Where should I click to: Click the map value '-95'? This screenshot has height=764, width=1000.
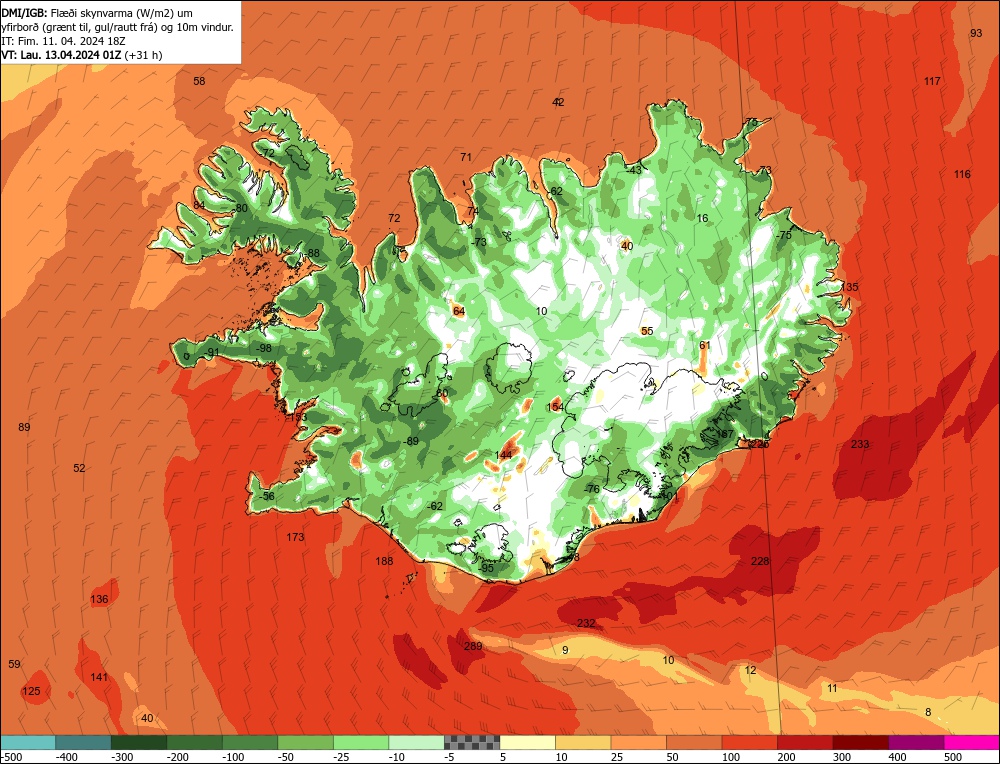[485, 568]
